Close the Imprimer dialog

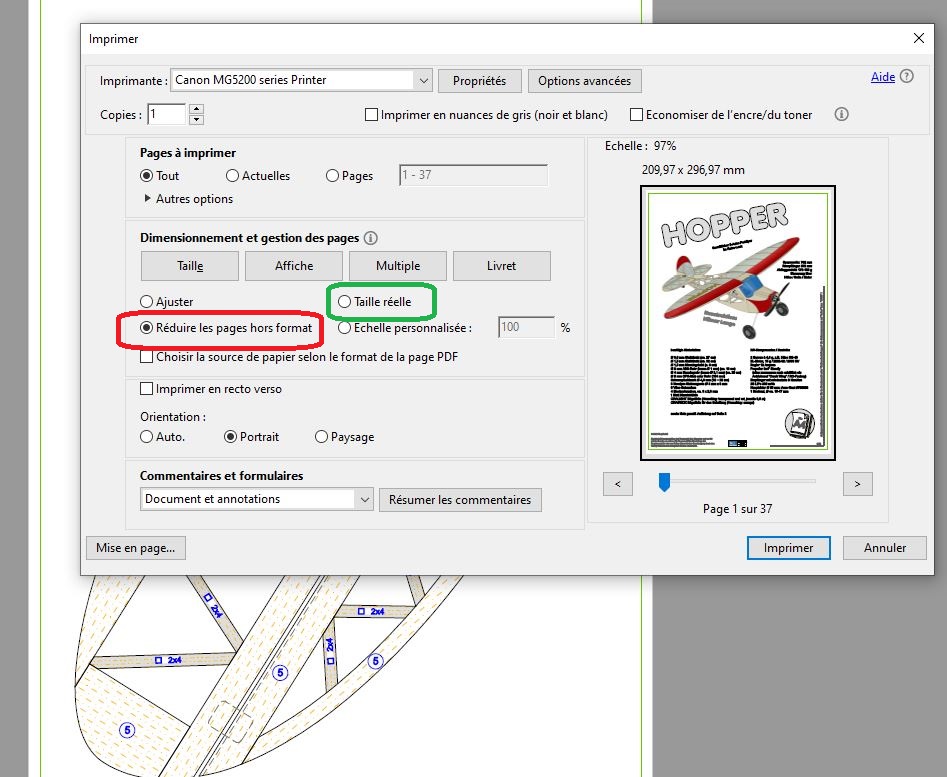pos(919,38)
